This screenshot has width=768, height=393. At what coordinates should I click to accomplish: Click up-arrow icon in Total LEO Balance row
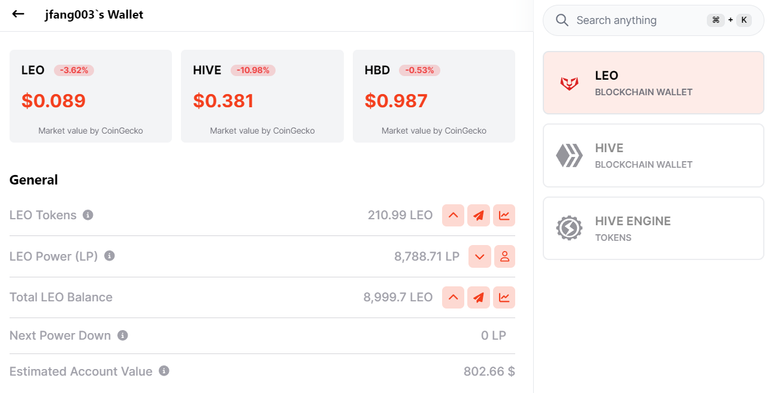pos(453,297)
